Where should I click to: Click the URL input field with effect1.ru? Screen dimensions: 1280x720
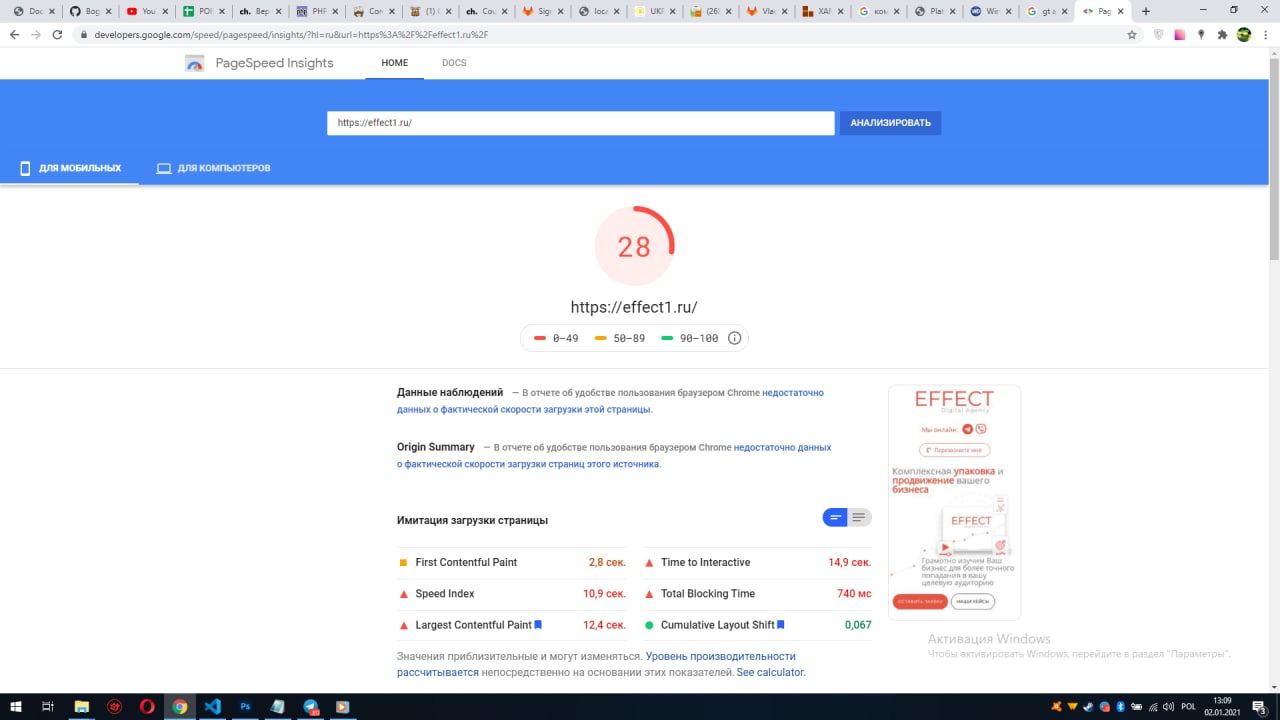coord(580,123)
